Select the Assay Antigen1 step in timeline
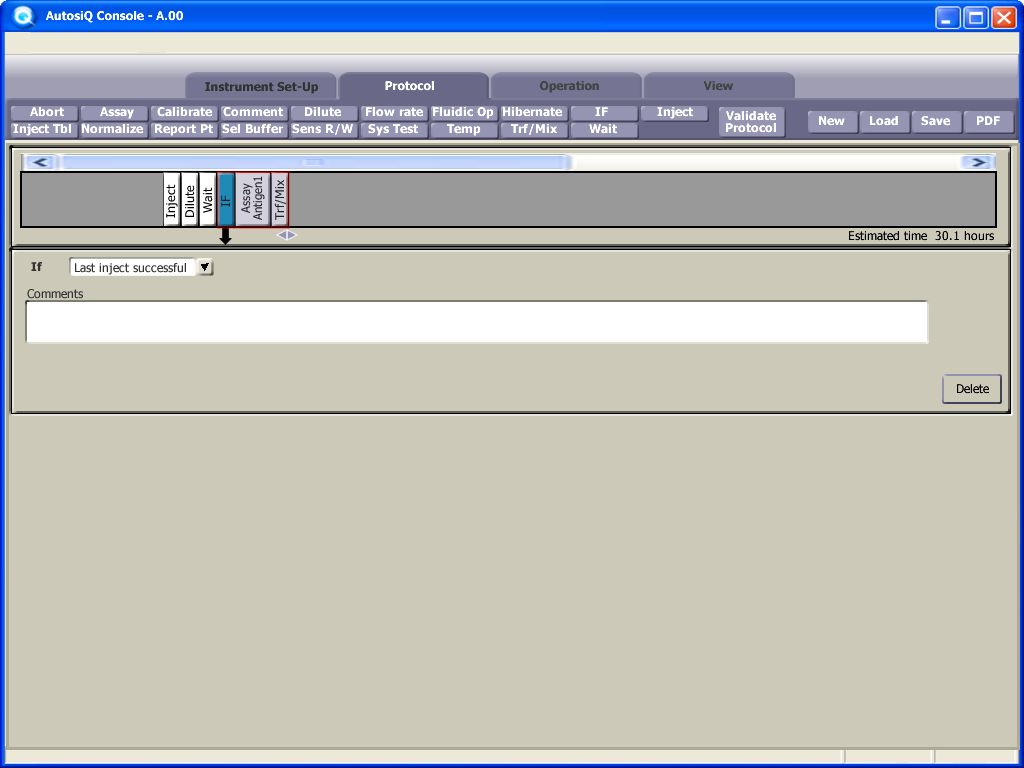1024x768 pixels. [x=253, y=200]
